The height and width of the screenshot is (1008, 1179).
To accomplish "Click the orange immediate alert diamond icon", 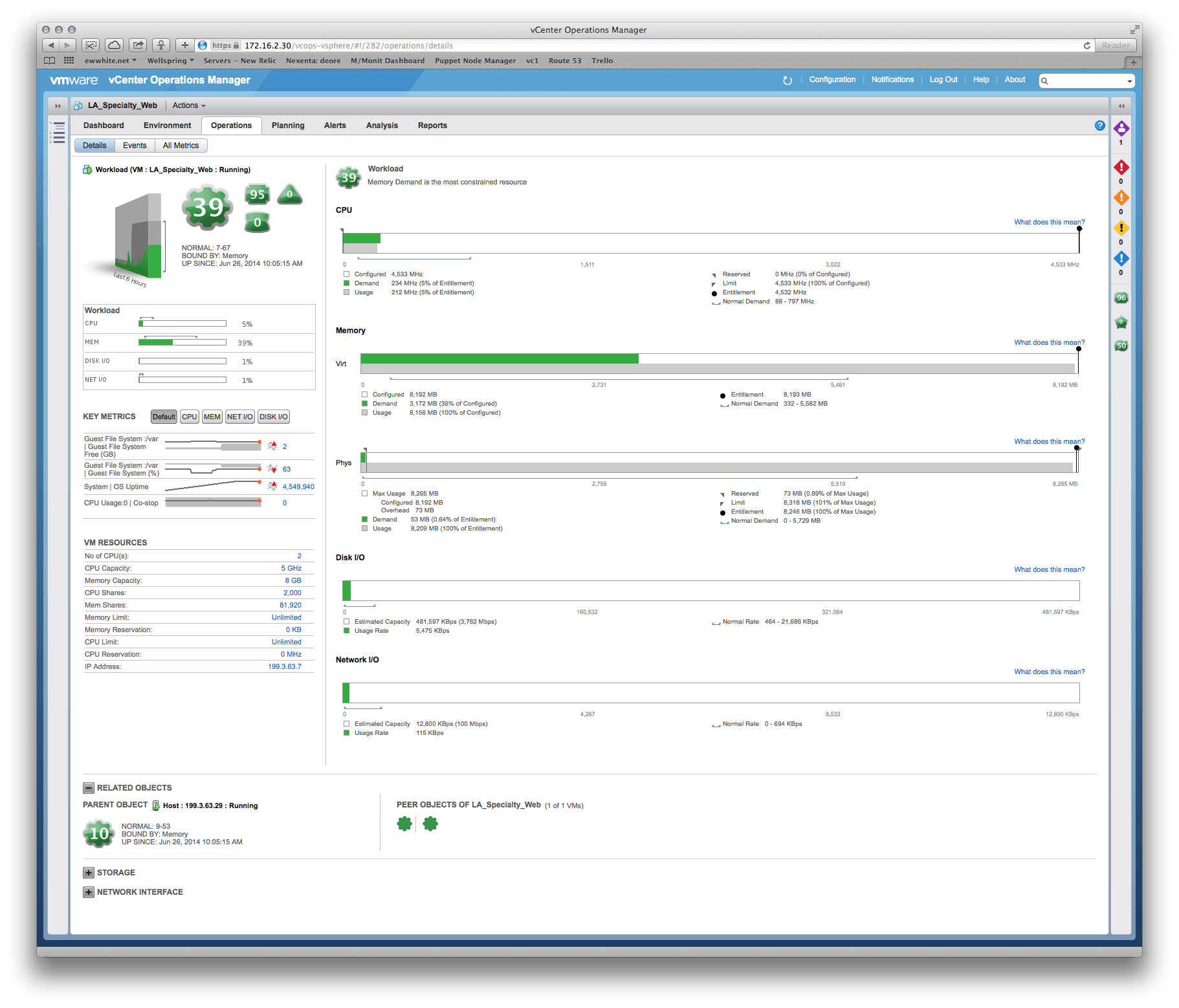I will click(1121, 198).
